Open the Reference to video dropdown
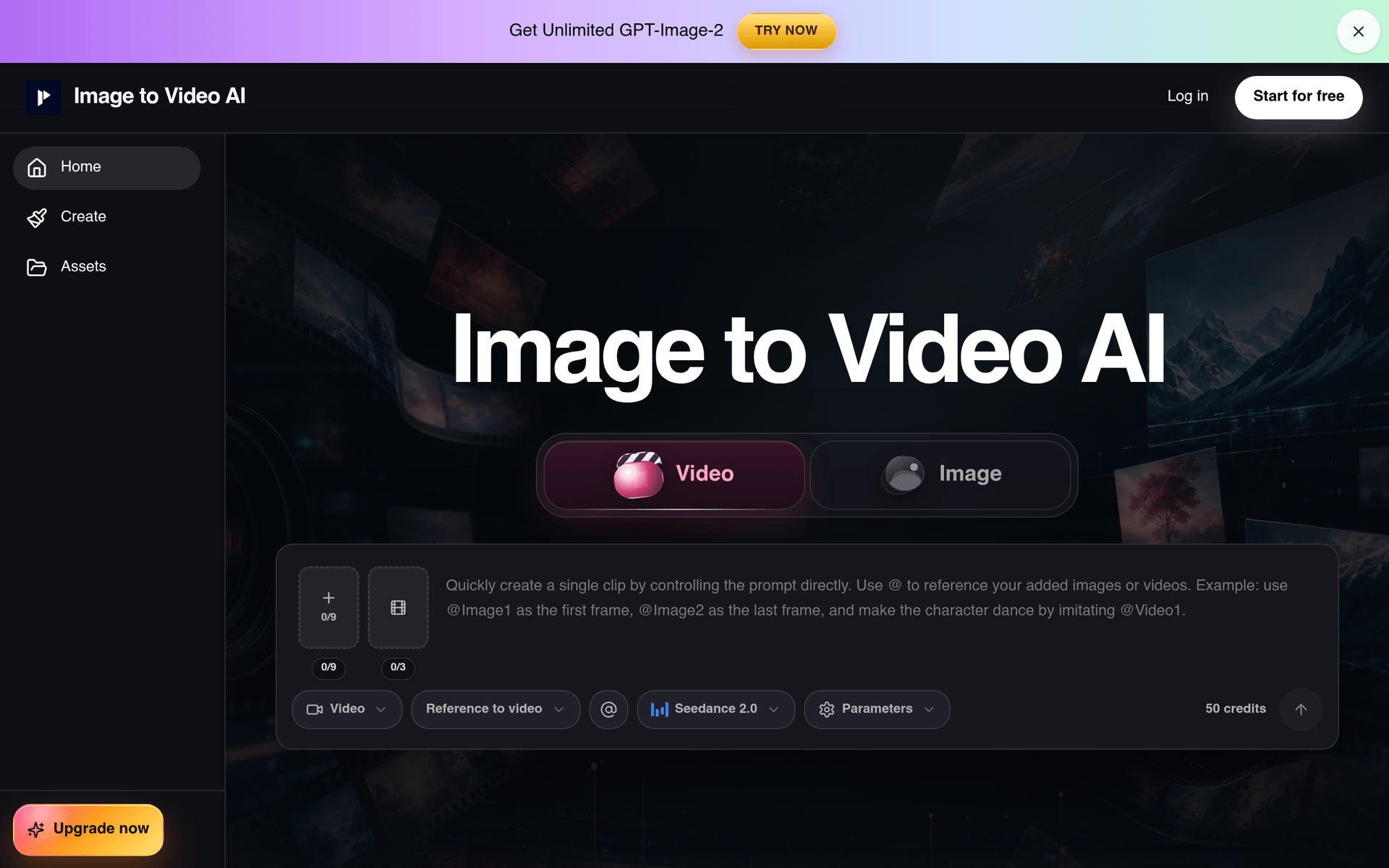The image size is (1389, 868). click(x=496, y=709)
